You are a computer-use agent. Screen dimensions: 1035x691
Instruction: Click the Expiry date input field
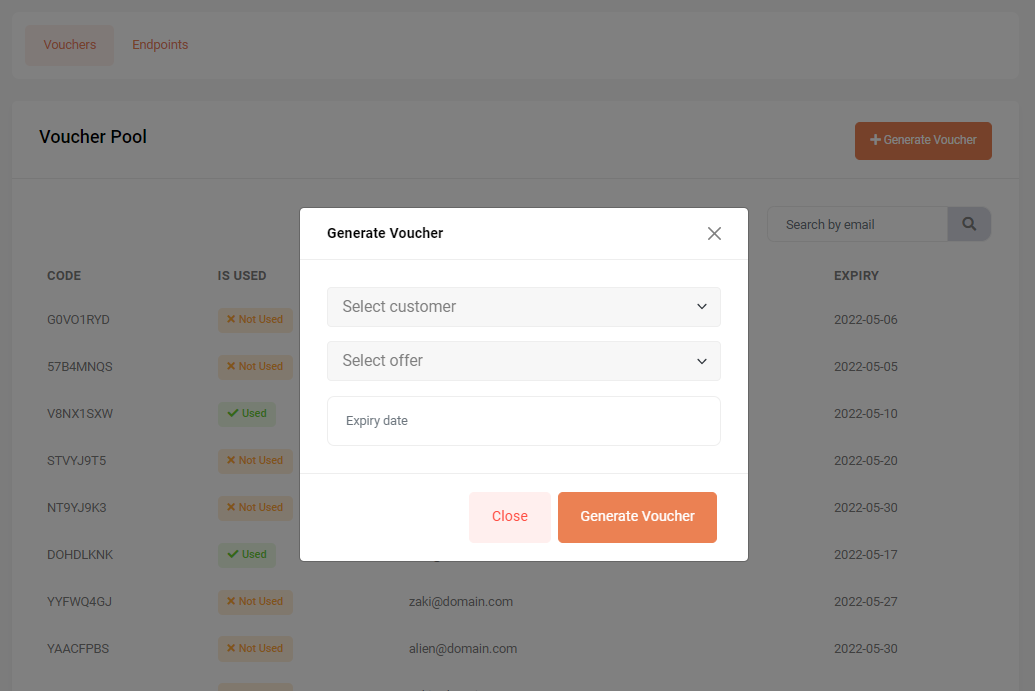click(x=523, y=421)
